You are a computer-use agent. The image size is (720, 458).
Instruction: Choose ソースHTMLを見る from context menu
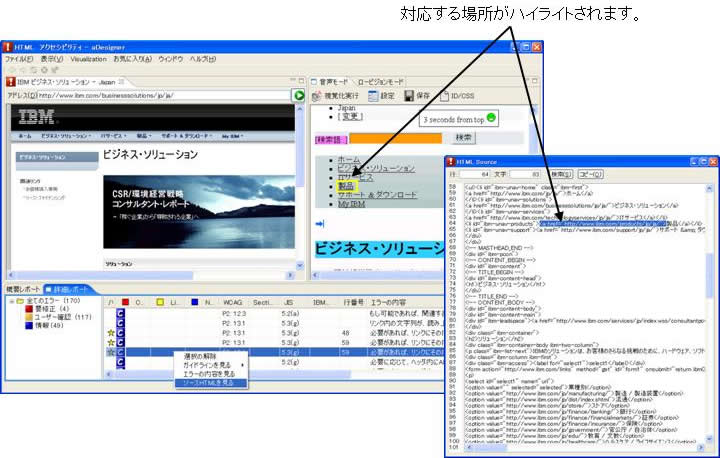pos(211,383)
